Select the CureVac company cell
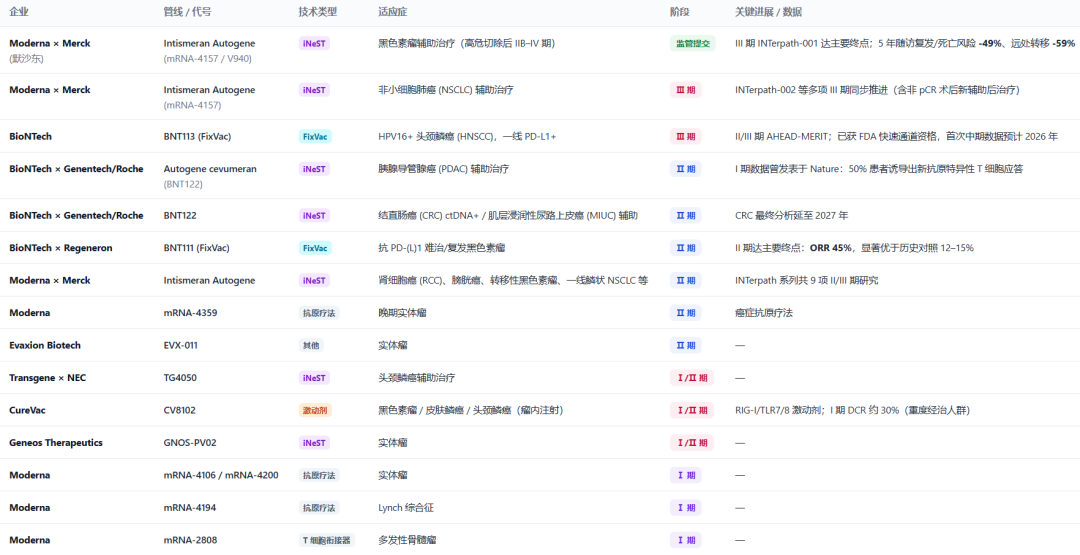 (x=28, y=410)
